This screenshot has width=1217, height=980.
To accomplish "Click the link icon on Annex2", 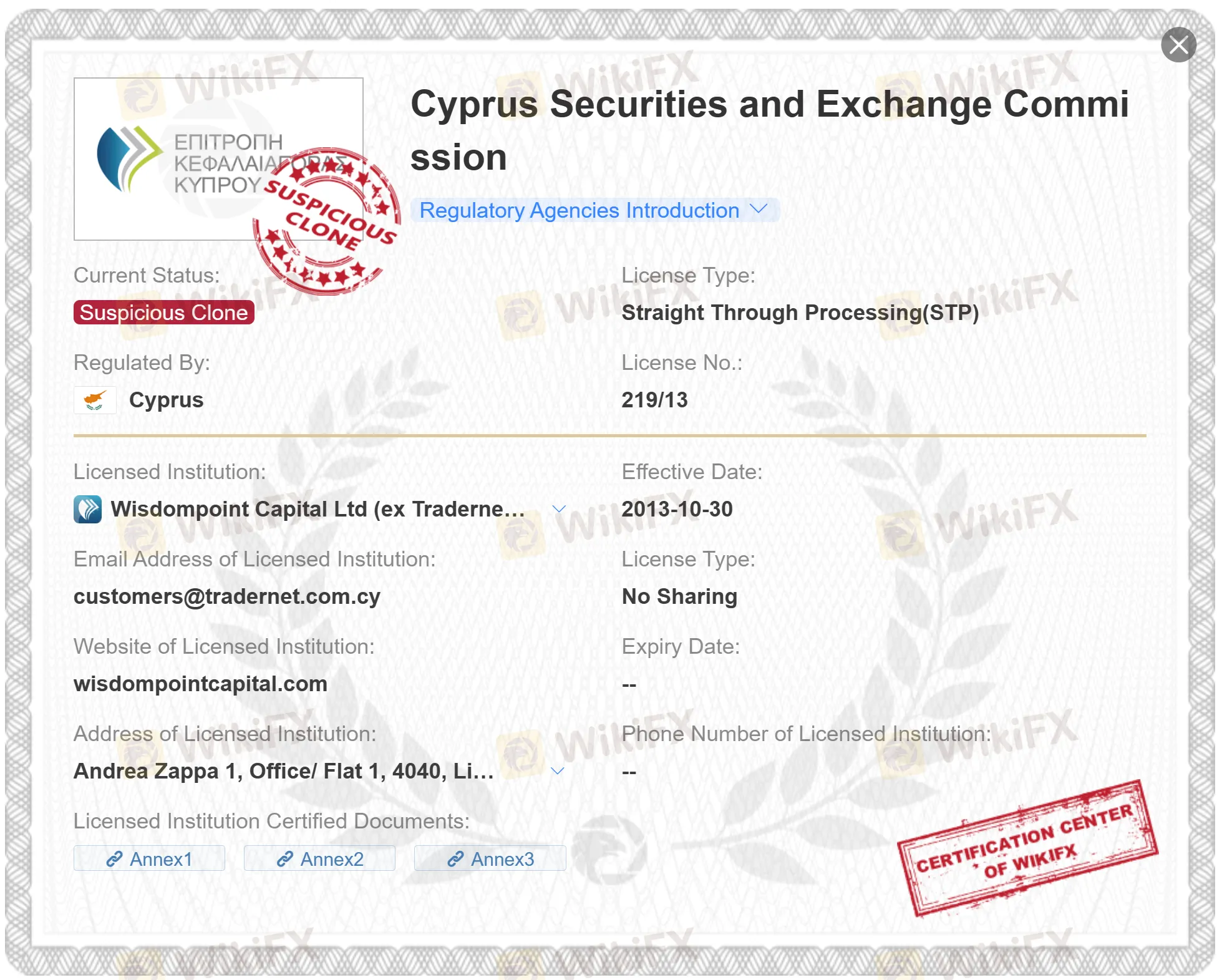I will coord(285,859).
